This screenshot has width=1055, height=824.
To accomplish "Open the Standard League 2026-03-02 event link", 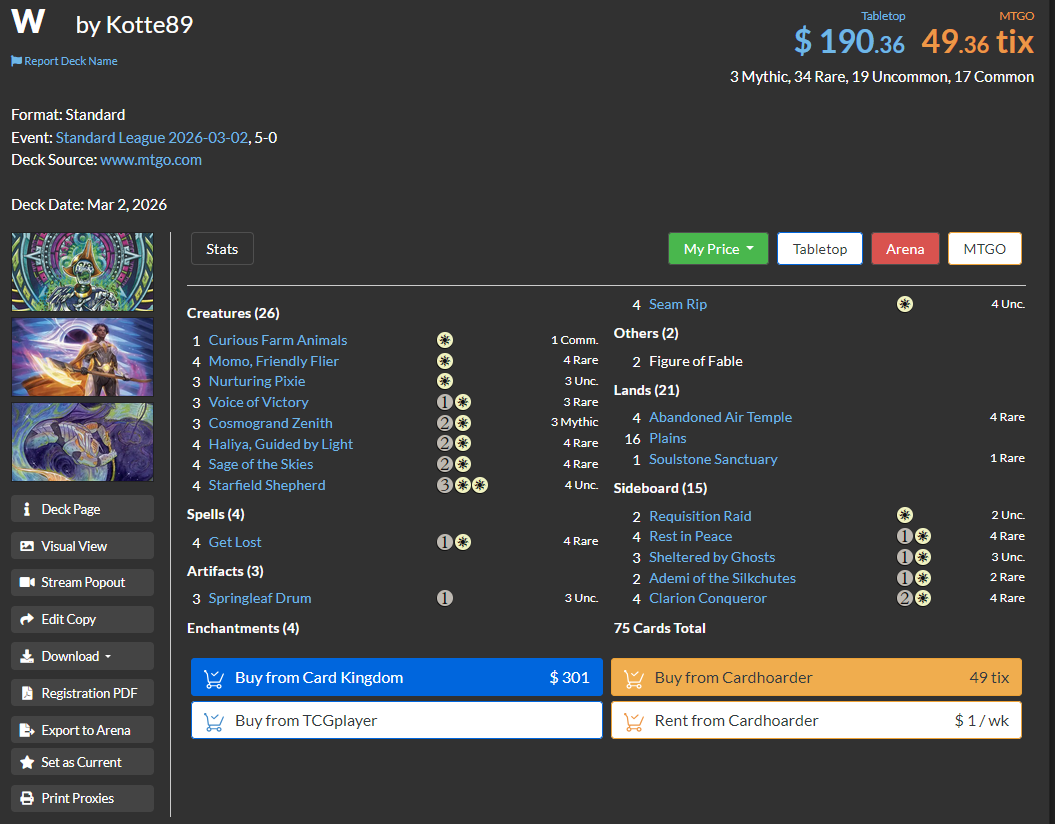I will point(152,138).
